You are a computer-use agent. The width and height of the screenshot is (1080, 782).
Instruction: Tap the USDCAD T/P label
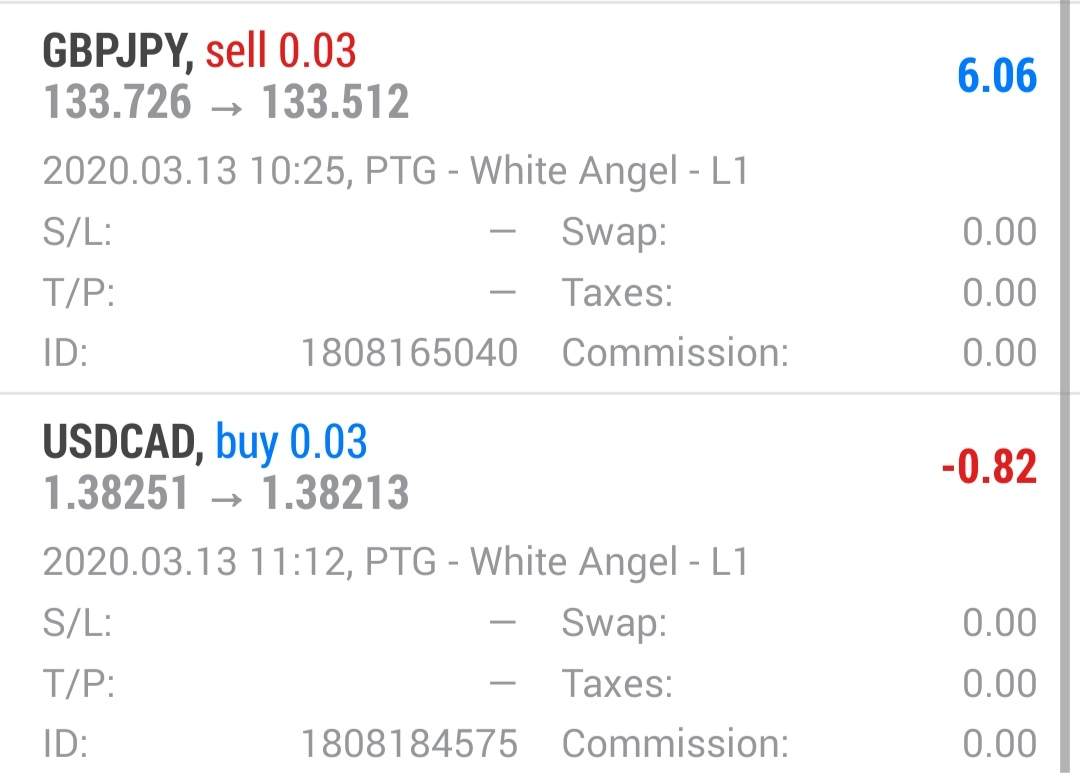pyautogui.click(x=79, y=684)
